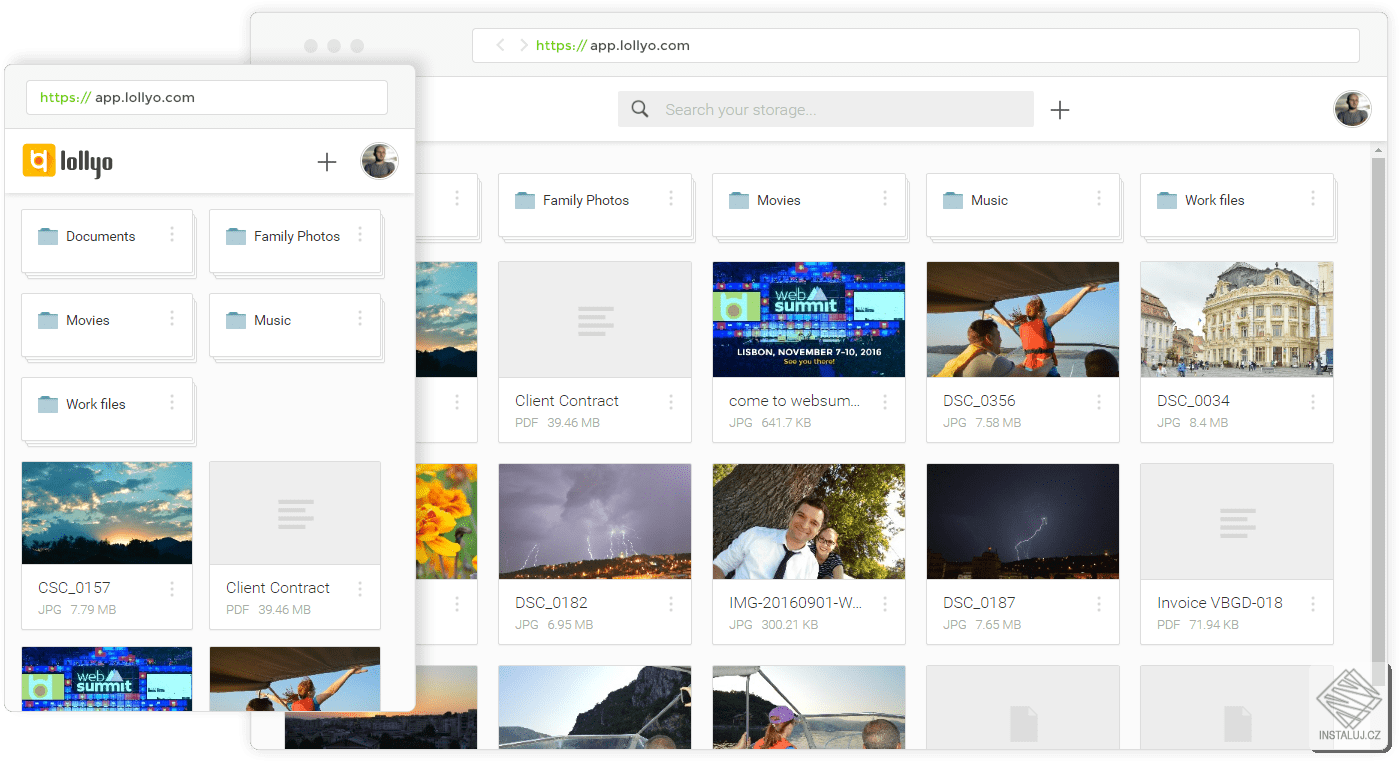Image resolution: width=1400 pixels, height=762 pixels.
Task: Click the plus icon beside the search field
Action: pyautogui.click(x=1060, y=110)
